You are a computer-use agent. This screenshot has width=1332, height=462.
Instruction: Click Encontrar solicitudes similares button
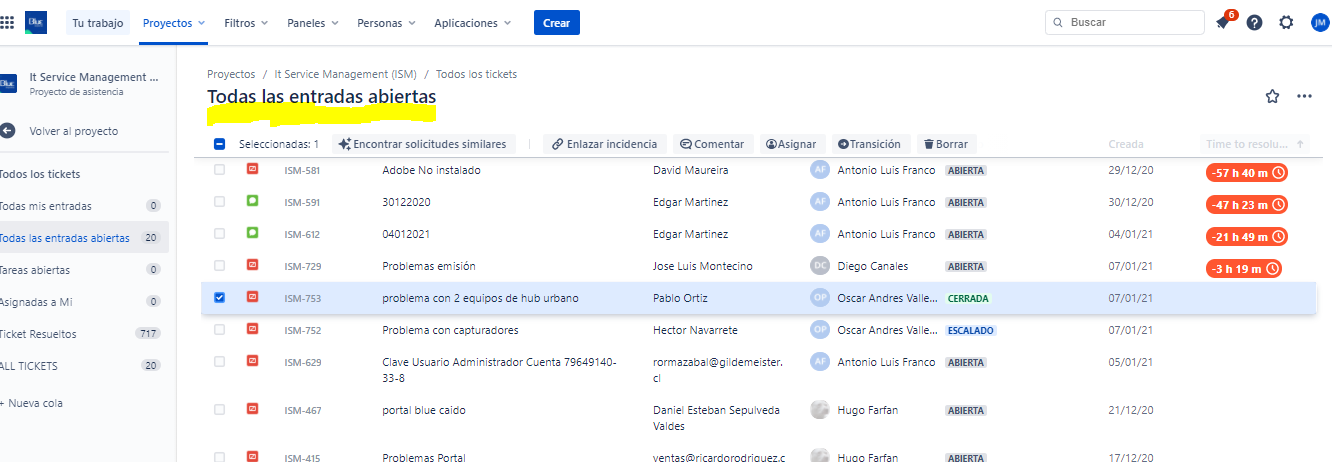coord(424,144)
